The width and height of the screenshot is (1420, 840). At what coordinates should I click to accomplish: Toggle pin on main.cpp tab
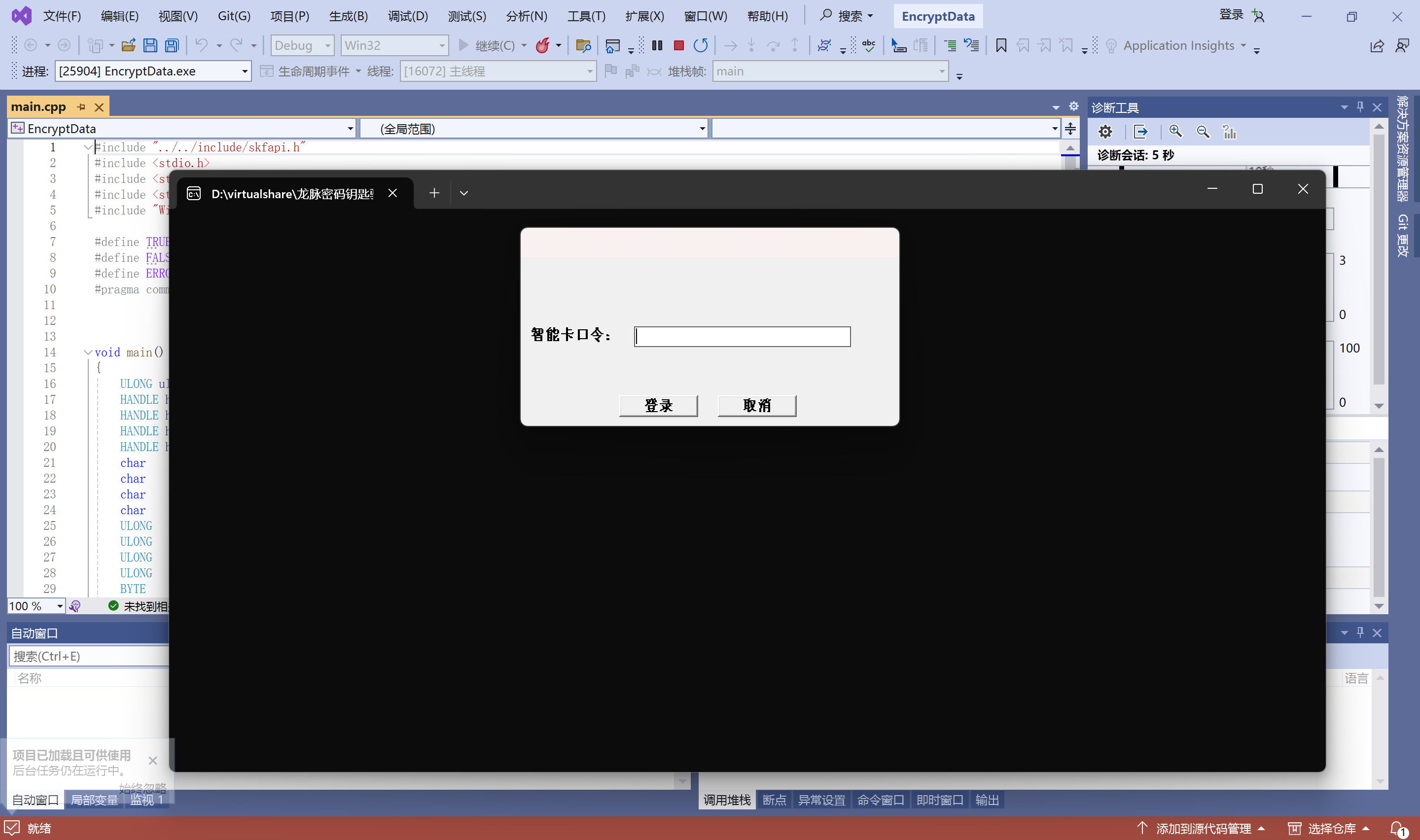(81, 107)
